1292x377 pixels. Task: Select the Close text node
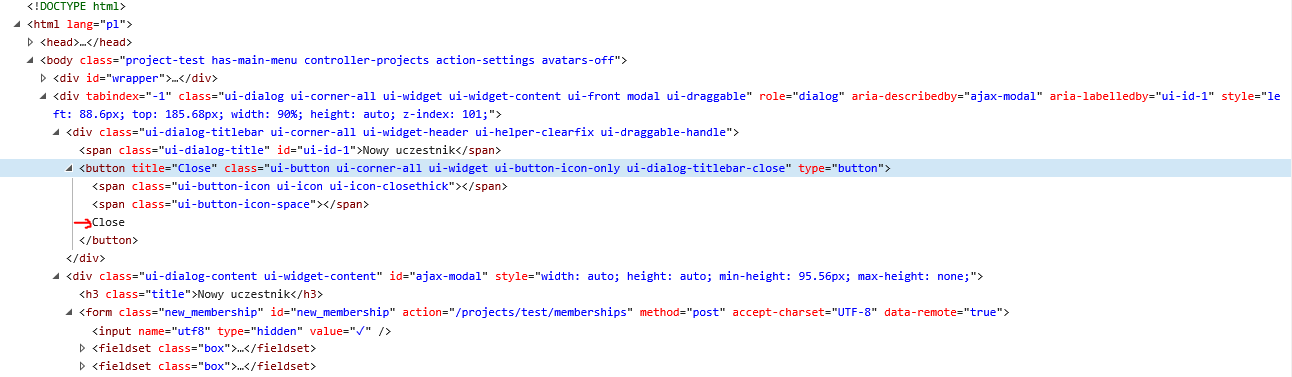click(108, 222)
